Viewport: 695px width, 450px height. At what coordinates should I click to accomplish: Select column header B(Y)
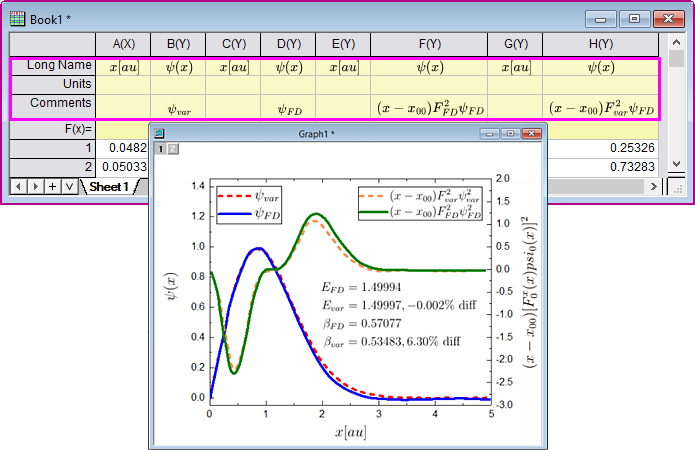(x=178, y=44)
